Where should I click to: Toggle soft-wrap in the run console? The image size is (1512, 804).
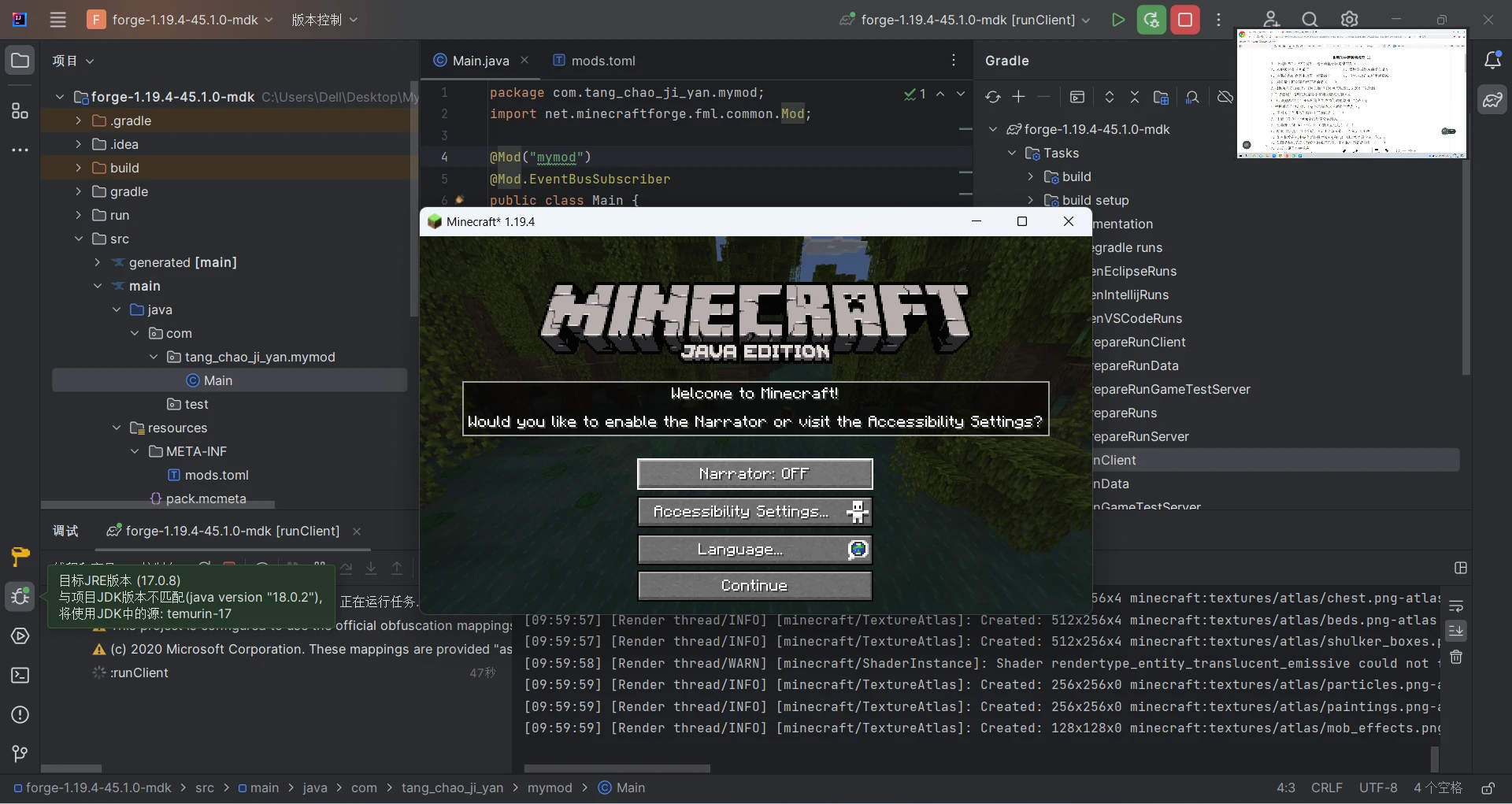tap(1458, 606)
